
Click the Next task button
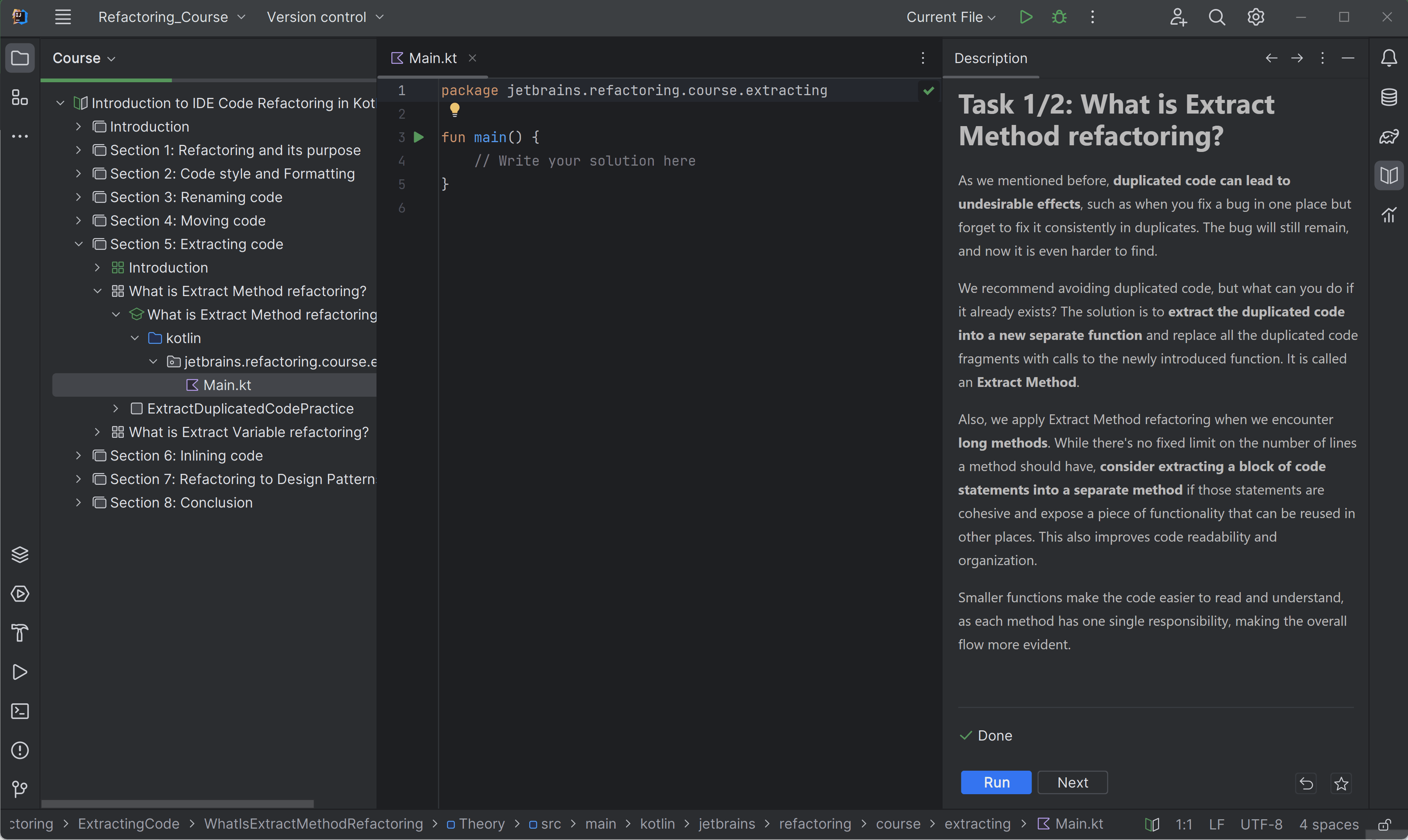[x=1072, y=782]
